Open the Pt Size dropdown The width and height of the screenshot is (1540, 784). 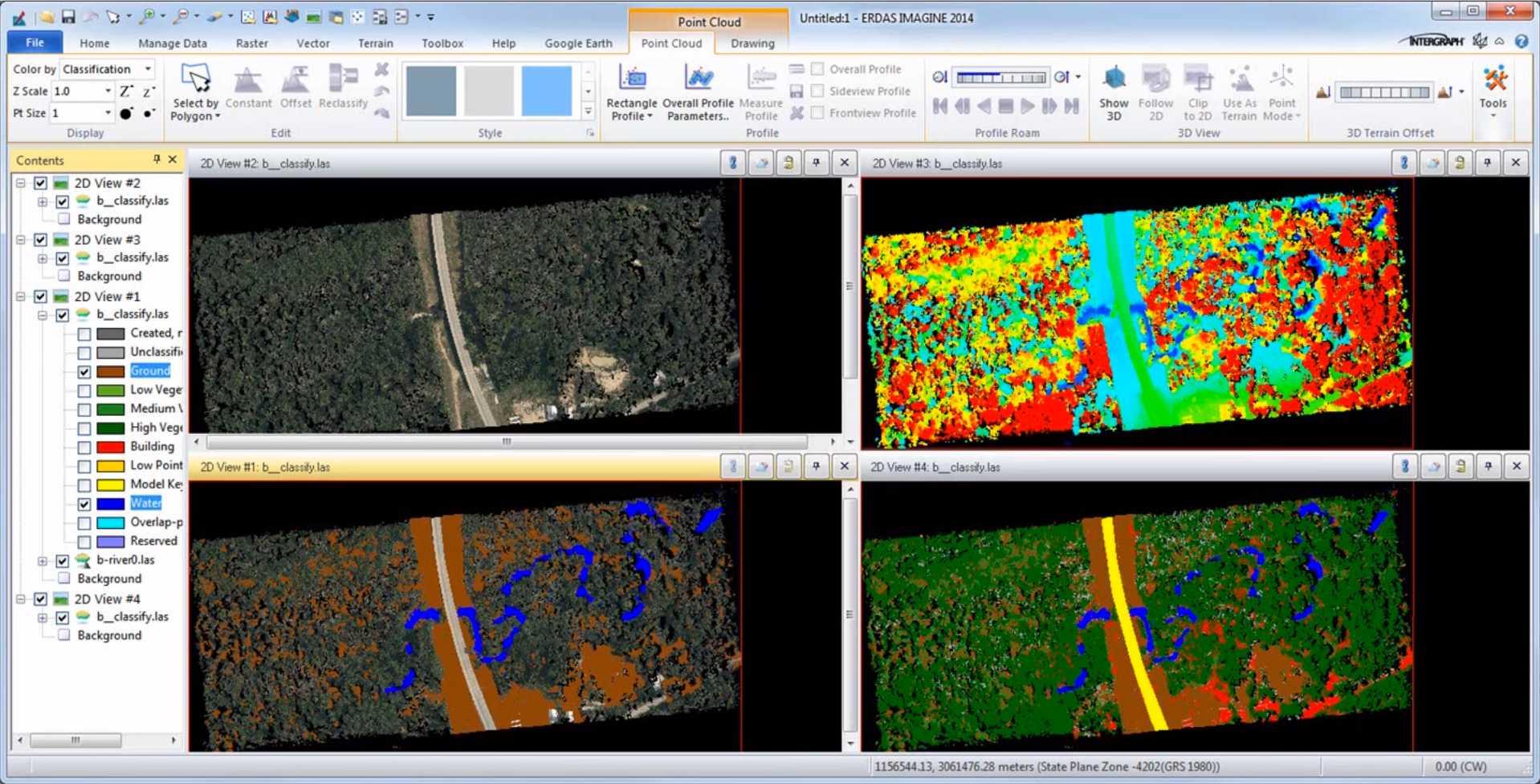tap(108, 113)
